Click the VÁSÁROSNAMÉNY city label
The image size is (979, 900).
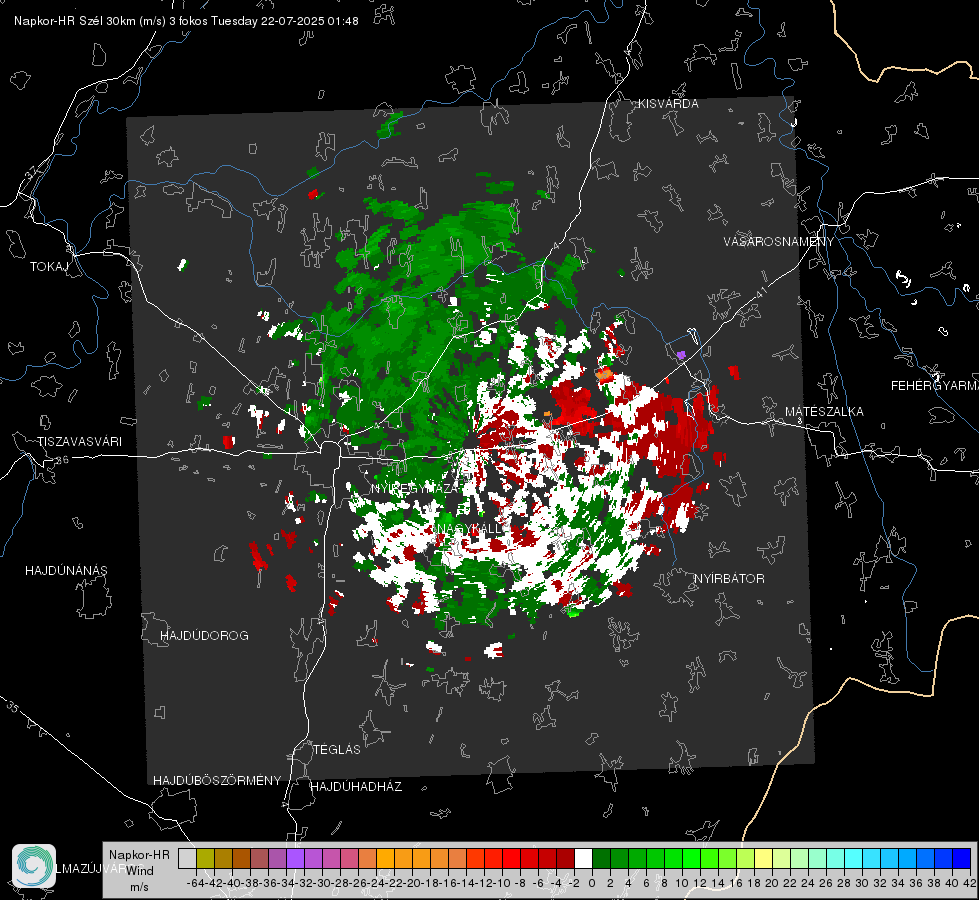(779, 242)
